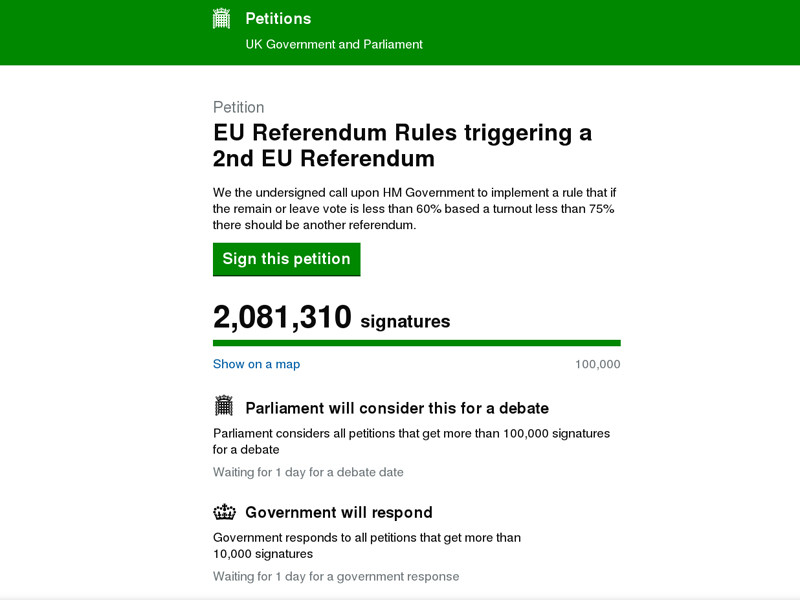Screen dimensions: 800x600
Task: Click the 2,081,310 signature count
Action: click(282, 318)
